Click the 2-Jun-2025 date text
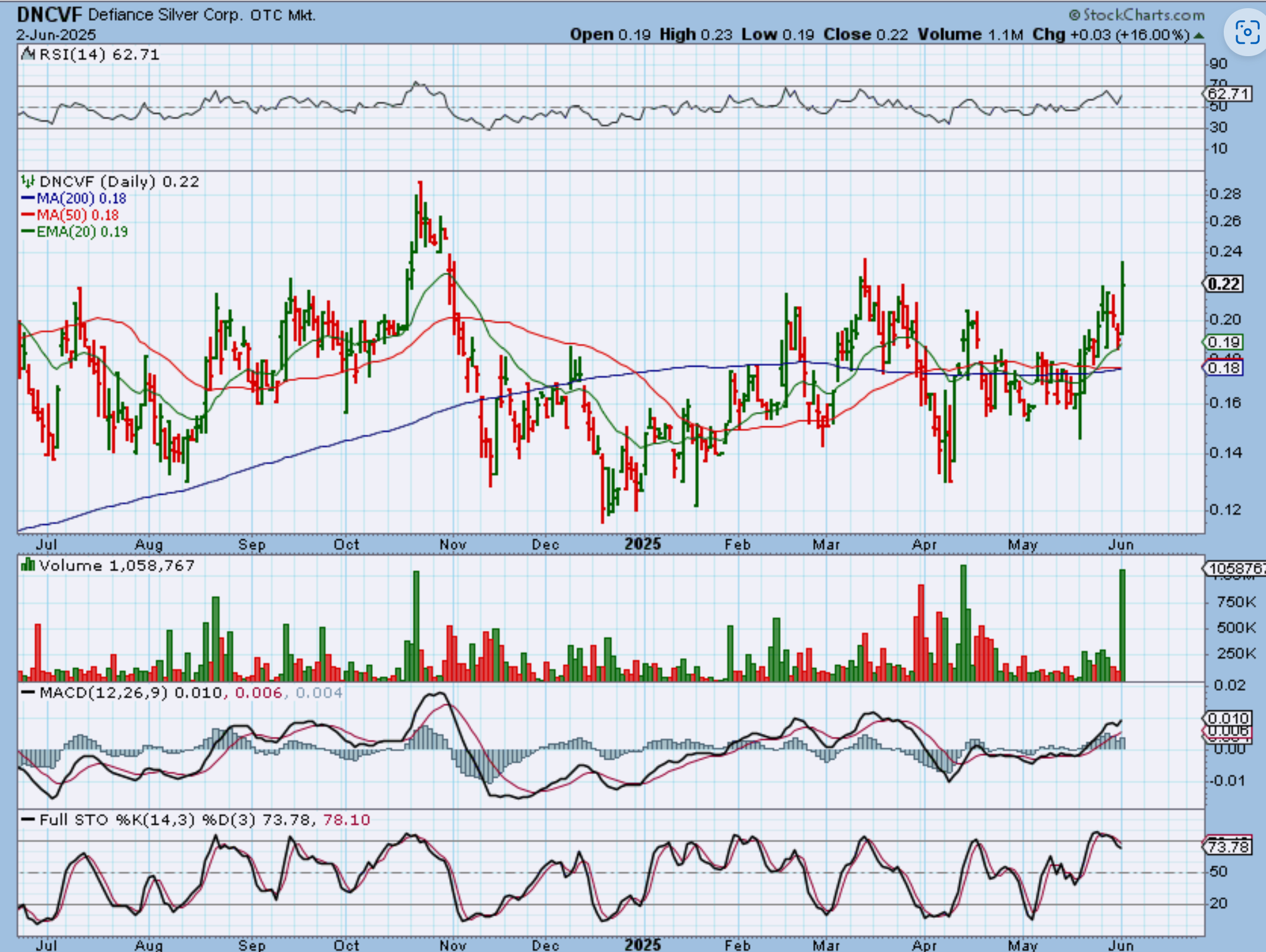1266x952 pixels. (x=56, y=35)
